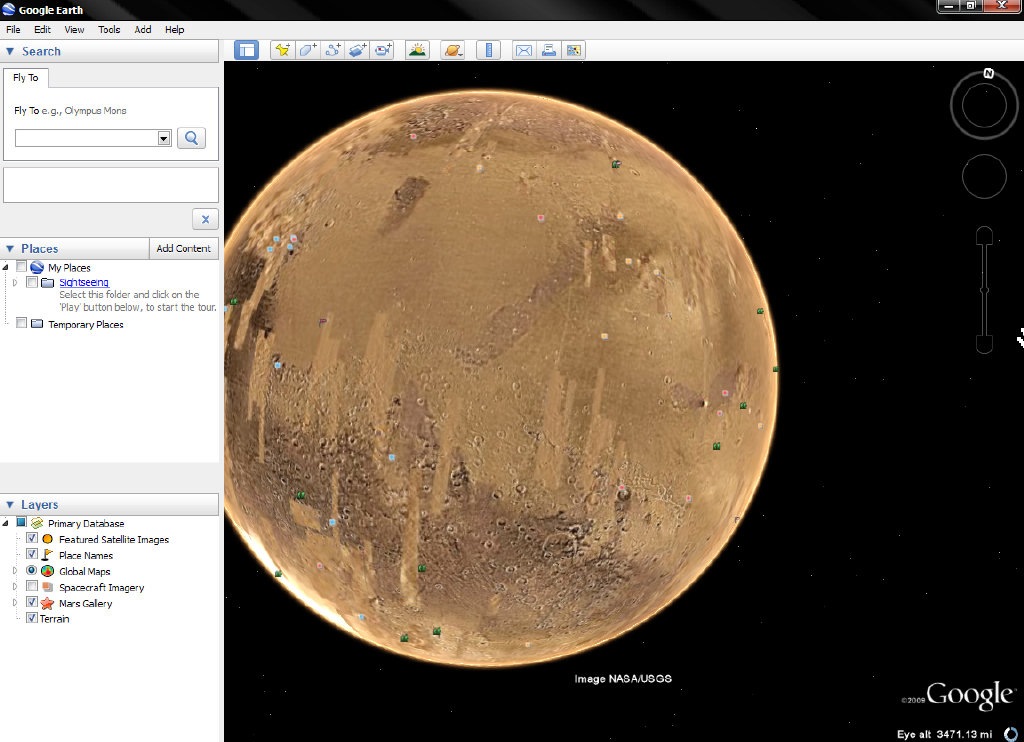
Task: Expand the Sightseeing folder node
Action: coord(14,283)
